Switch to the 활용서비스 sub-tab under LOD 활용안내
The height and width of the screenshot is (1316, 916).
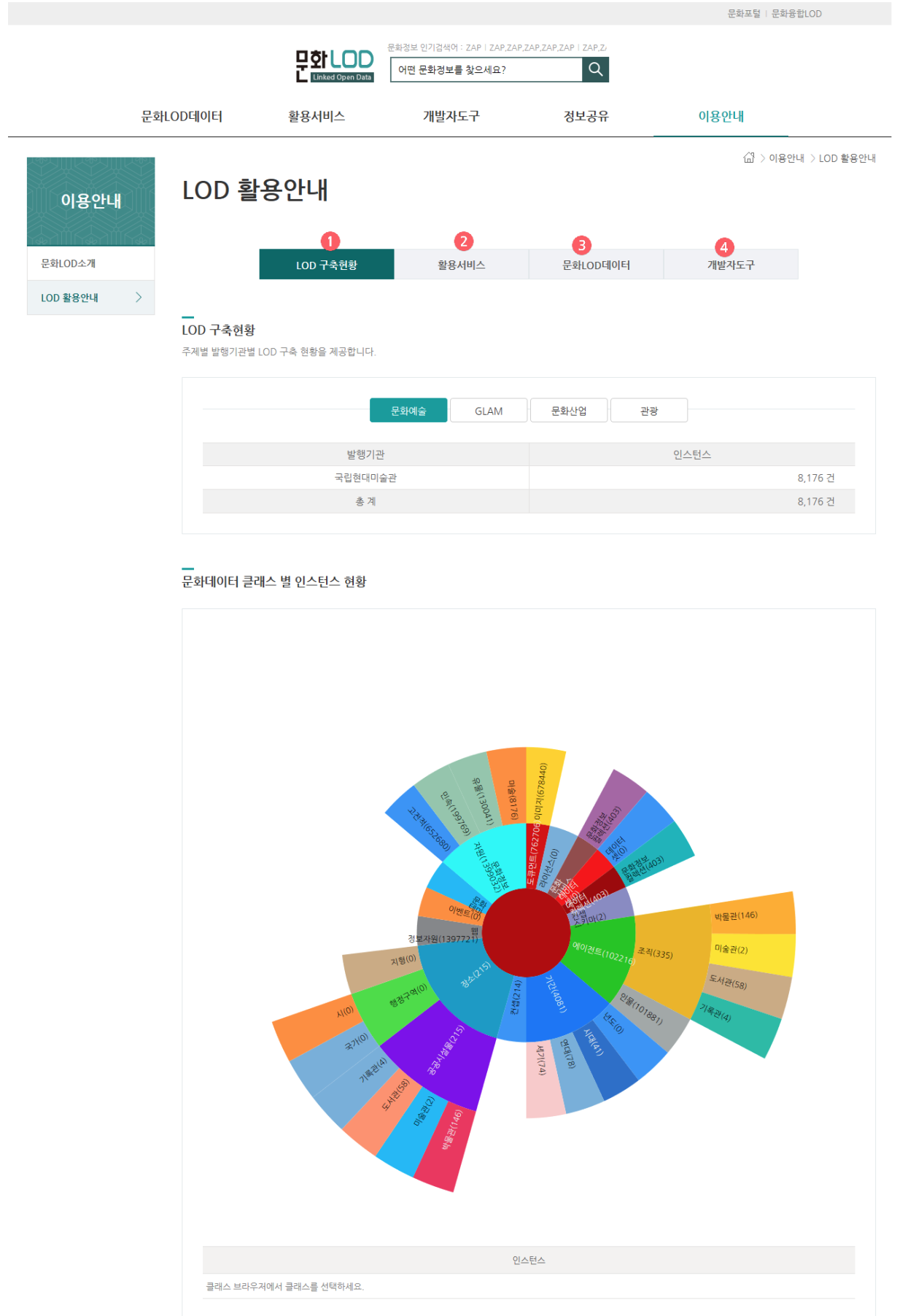(x=462, y=264)
